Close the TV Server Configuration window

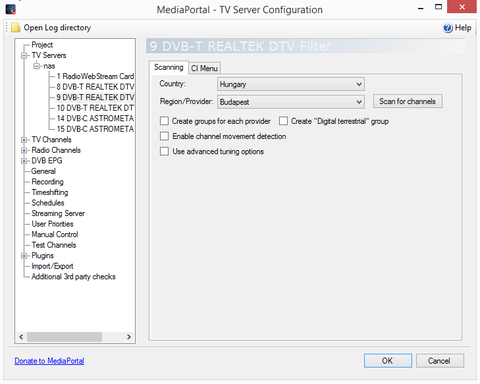[x=462, y=7]
